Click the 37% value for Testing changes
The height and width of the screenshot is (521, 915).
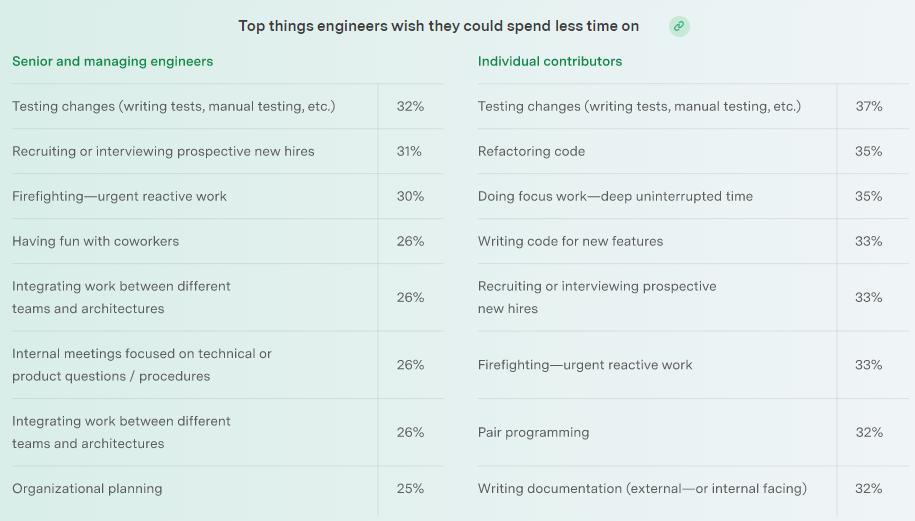tap(868, 106)
